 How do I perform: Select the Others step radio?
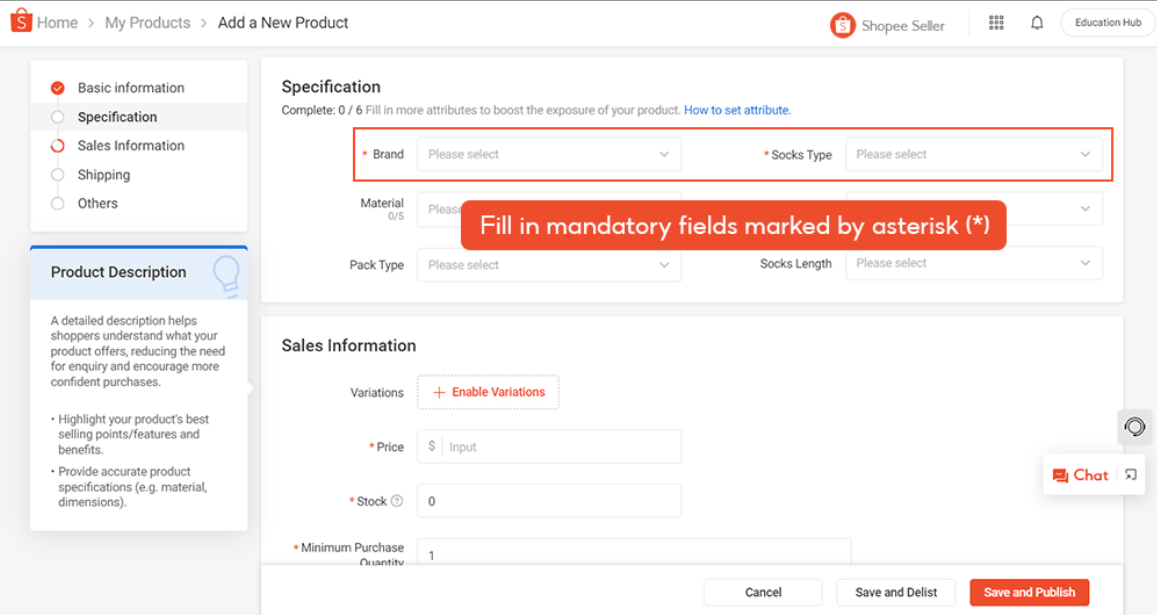click(58, 204)
